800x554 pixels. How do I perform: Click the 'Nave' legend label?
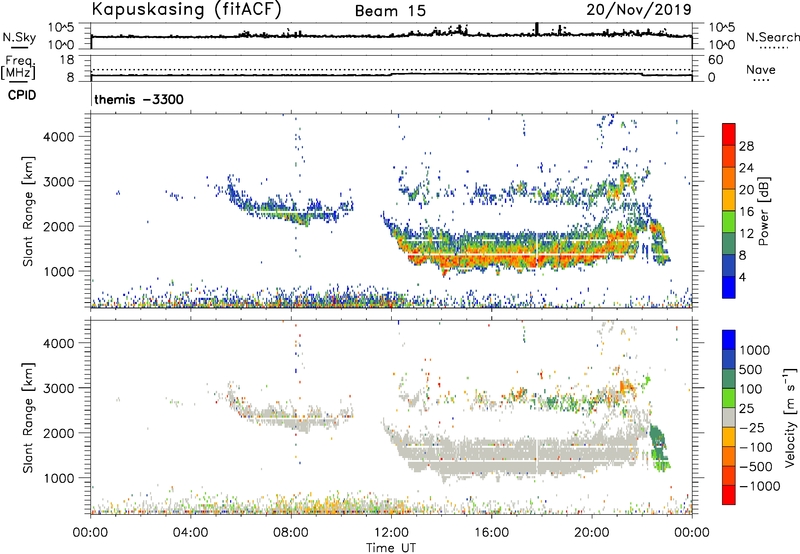(761, 70)
